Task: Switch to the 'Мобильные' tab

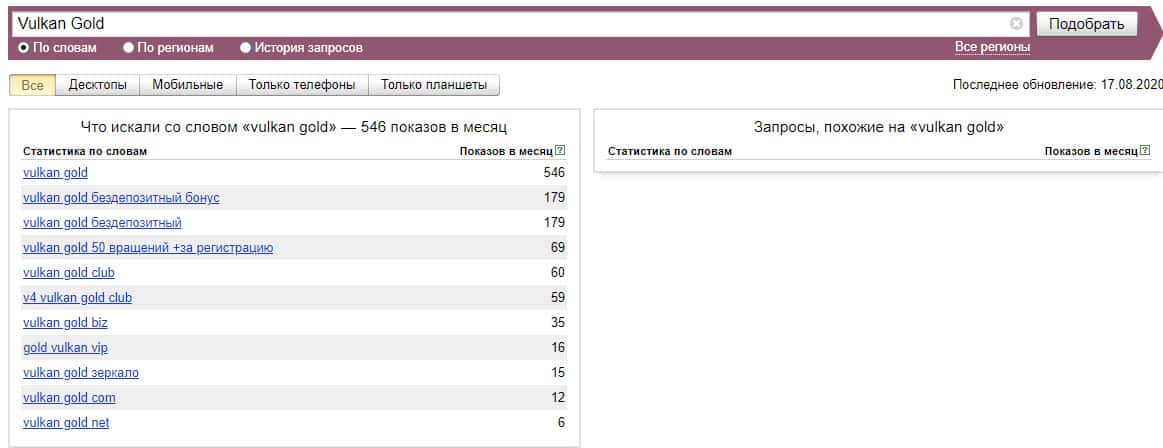Action: coord(187,85)
